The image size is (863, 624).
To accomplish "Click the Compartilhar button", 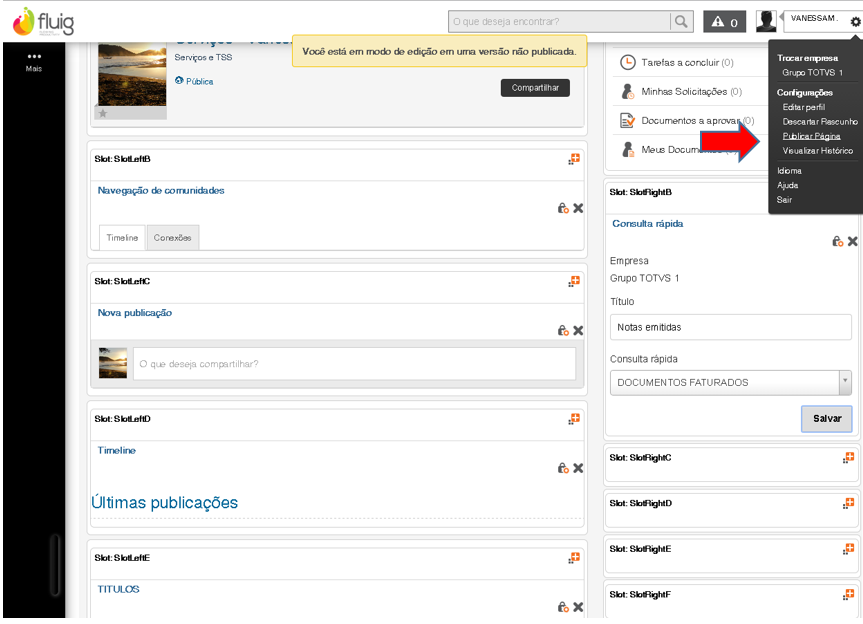I will point(535,87).
